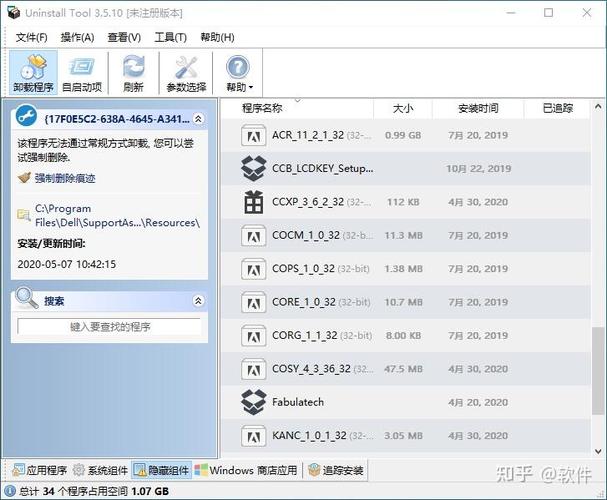
Task: Collapse the program details panel chevron
Action: click(198, 118)
